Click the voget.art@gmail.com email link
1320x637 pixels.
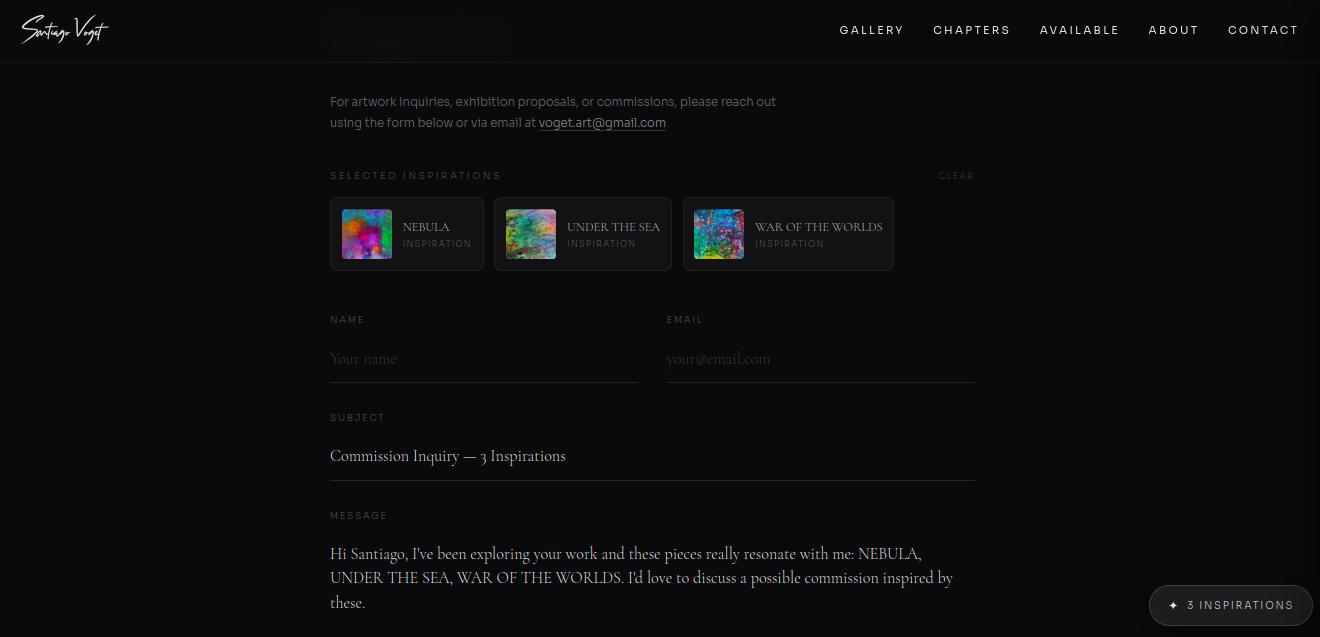[x=602, y=123]
